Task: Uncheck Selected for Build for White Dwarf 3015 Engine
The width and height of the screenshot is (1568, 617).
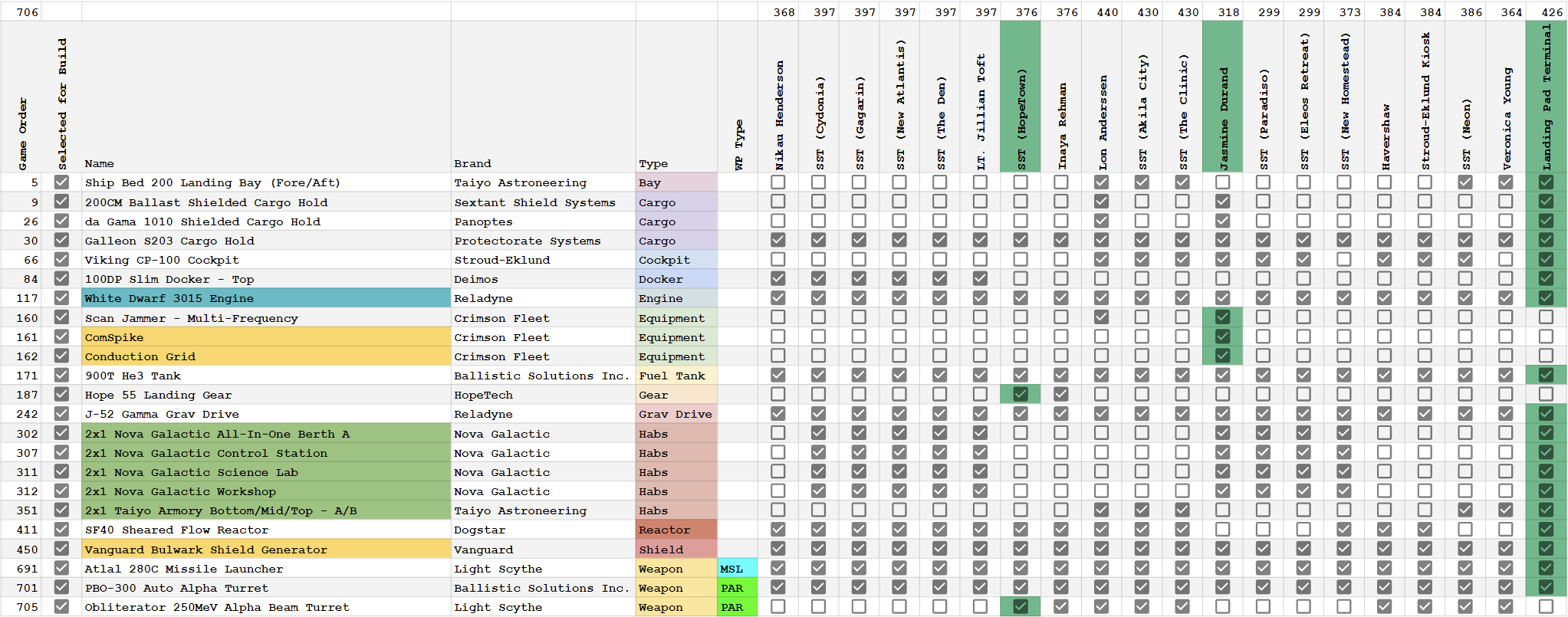Action: pyautogui.click(x=61, y=298)
